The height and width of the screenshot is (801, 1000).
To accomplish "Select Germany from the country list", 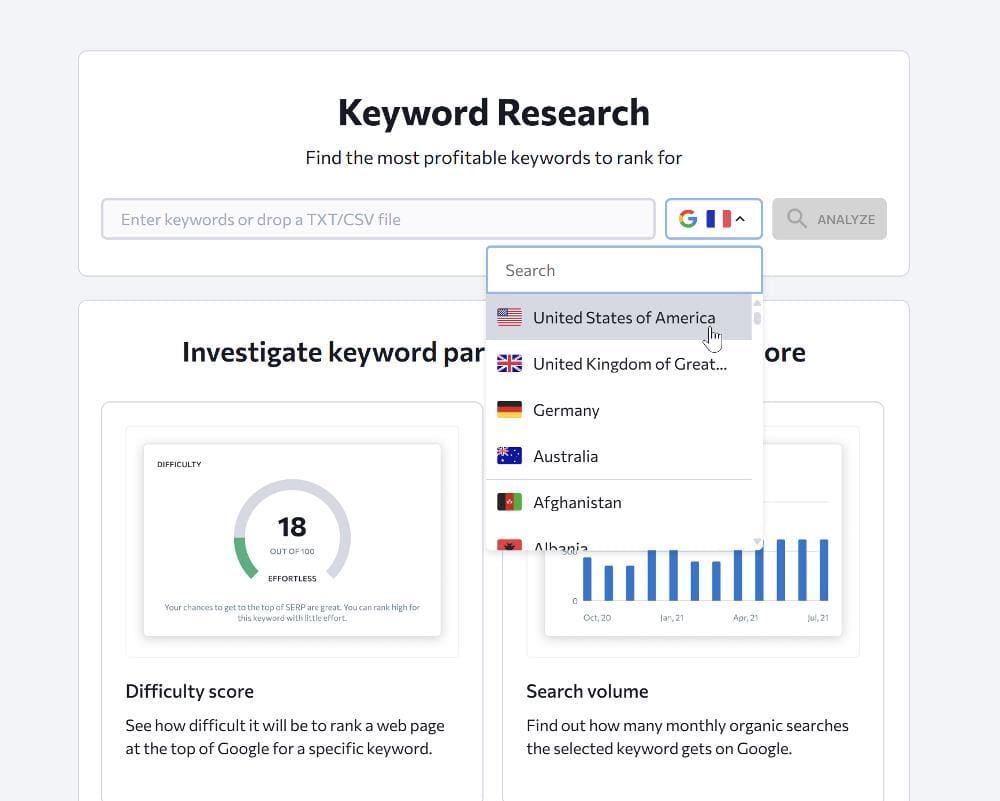I will (619, 410).
